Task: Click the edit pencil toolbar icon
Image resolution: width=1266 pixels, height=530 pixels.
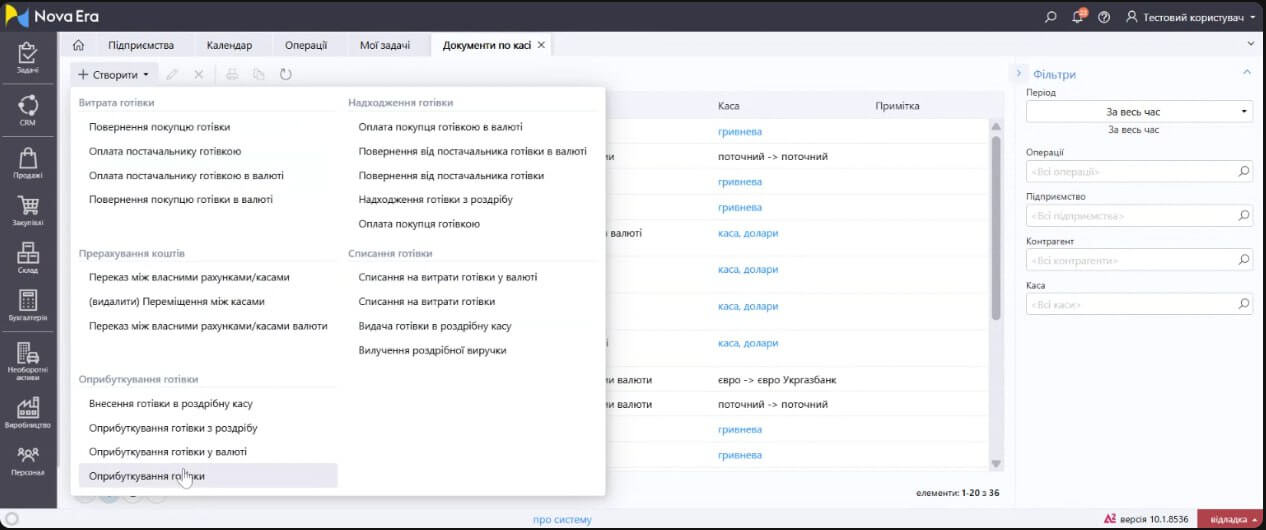Action: [172, 74]
